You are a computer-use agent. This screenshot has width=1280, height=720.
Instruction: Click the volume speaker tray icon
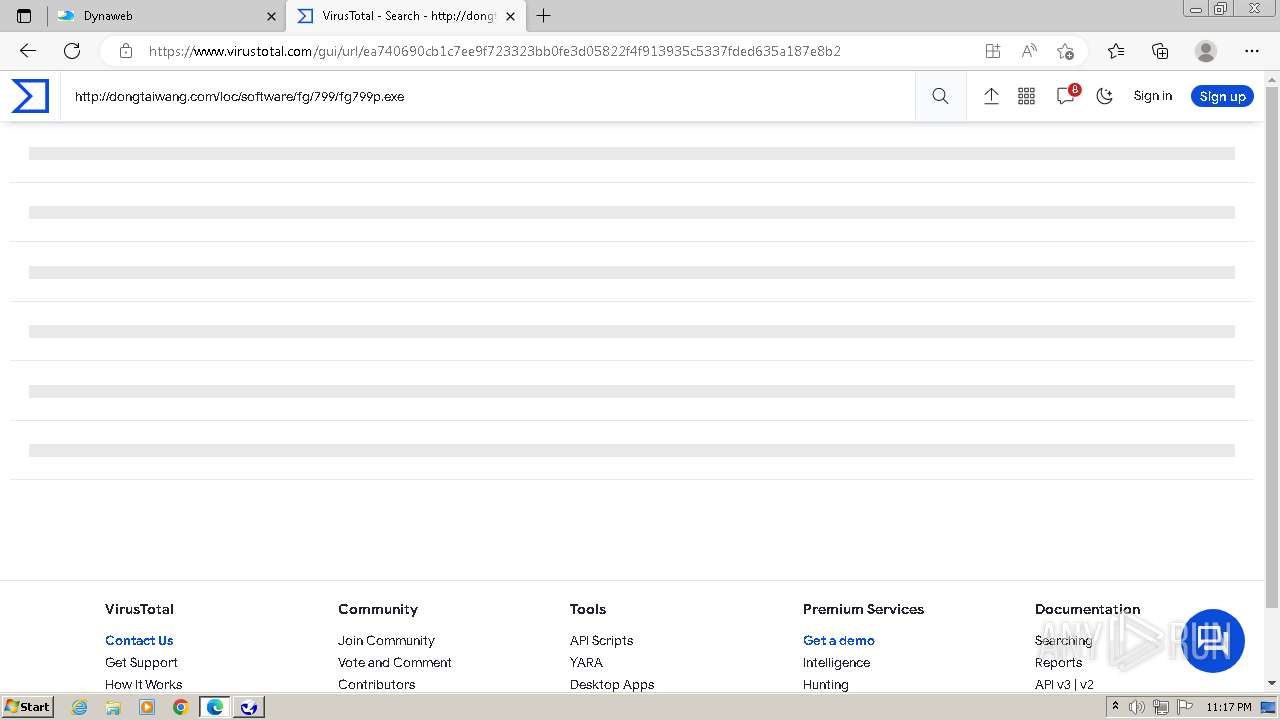click(1137, 707)
